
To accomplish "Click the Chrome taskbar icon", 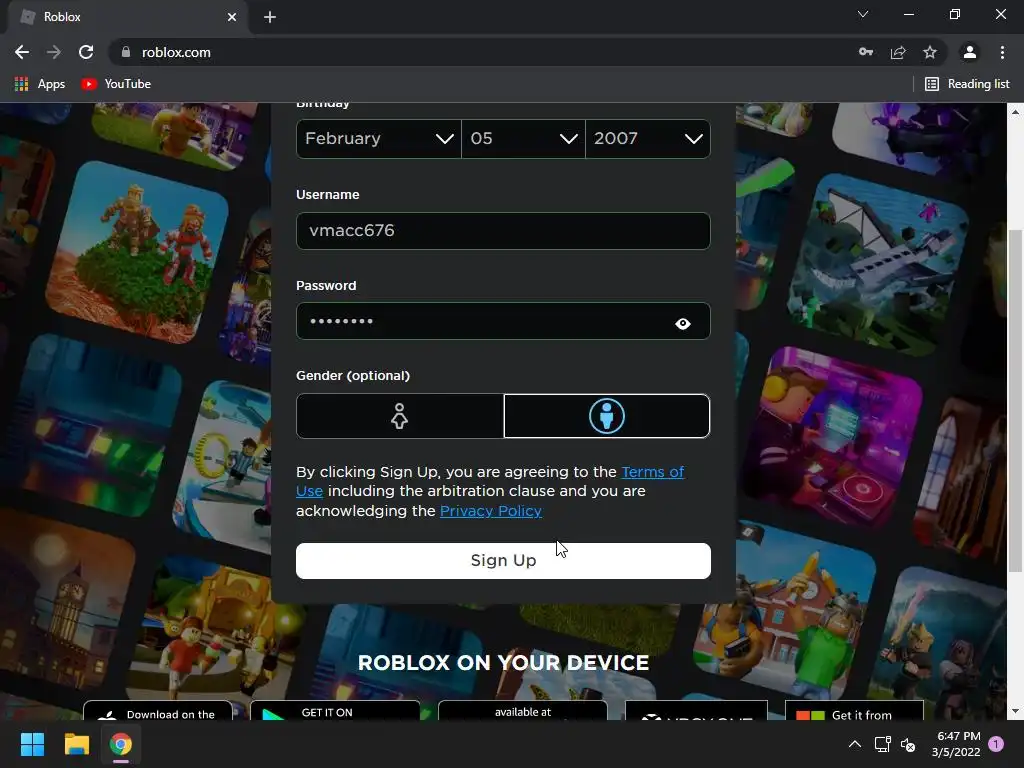I will (121, 744).
